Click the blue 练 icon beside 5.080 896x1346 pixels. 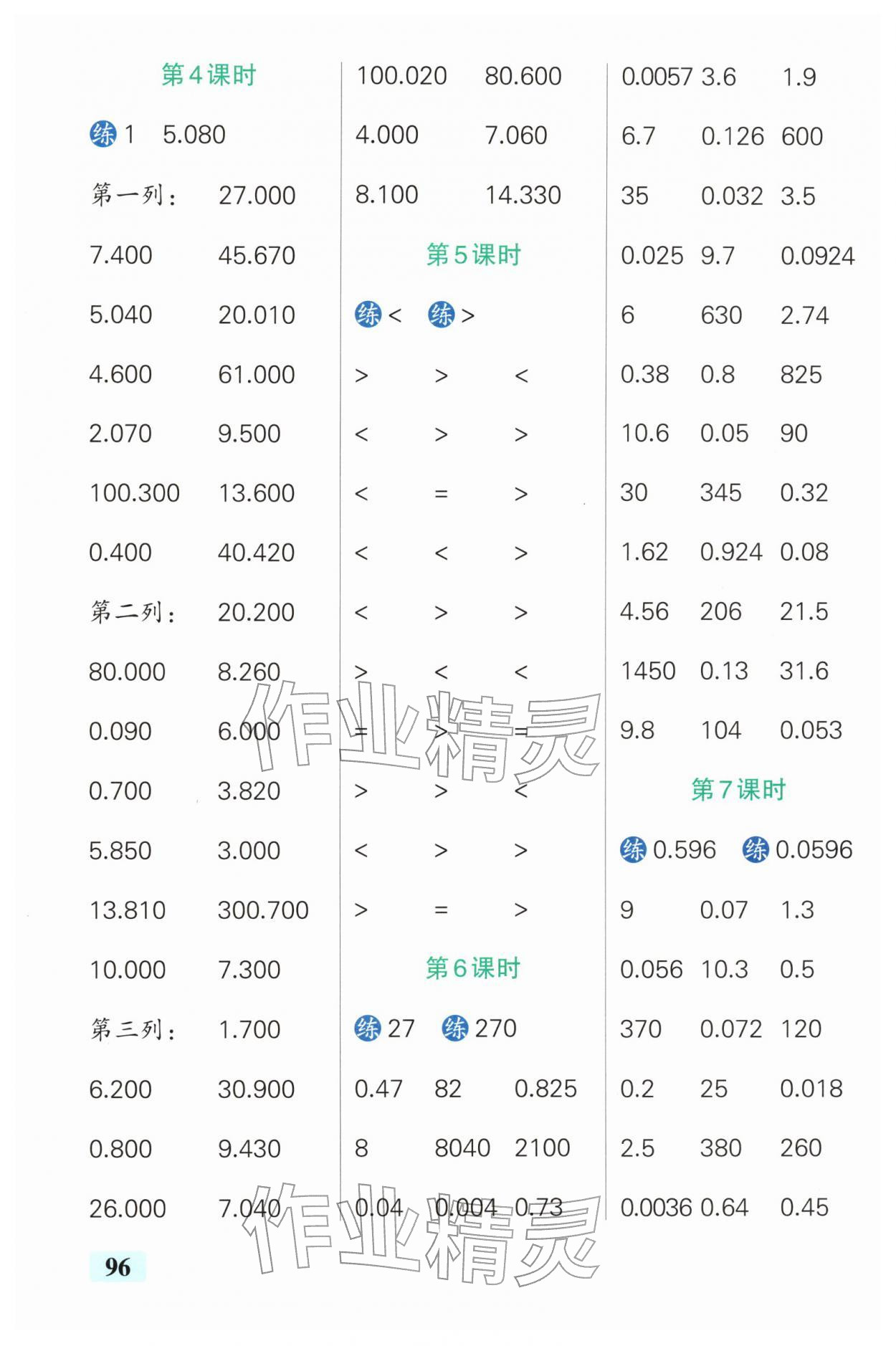pyautogui.click(x=103, y=134)
